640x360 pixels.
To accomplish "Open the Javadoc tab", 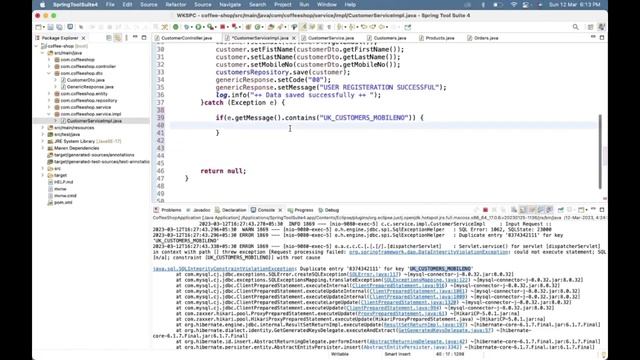I will (201, 210).
